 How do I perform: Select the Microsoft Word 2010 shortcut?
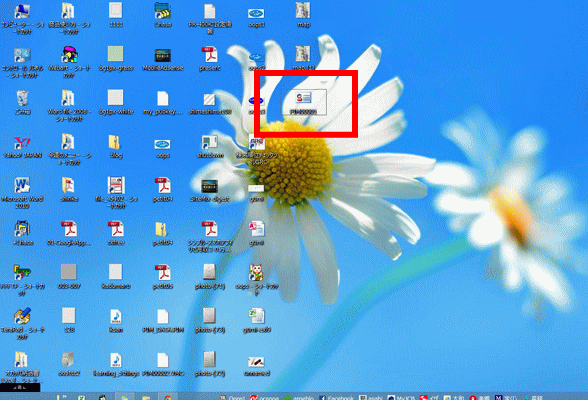coord(22,193)
